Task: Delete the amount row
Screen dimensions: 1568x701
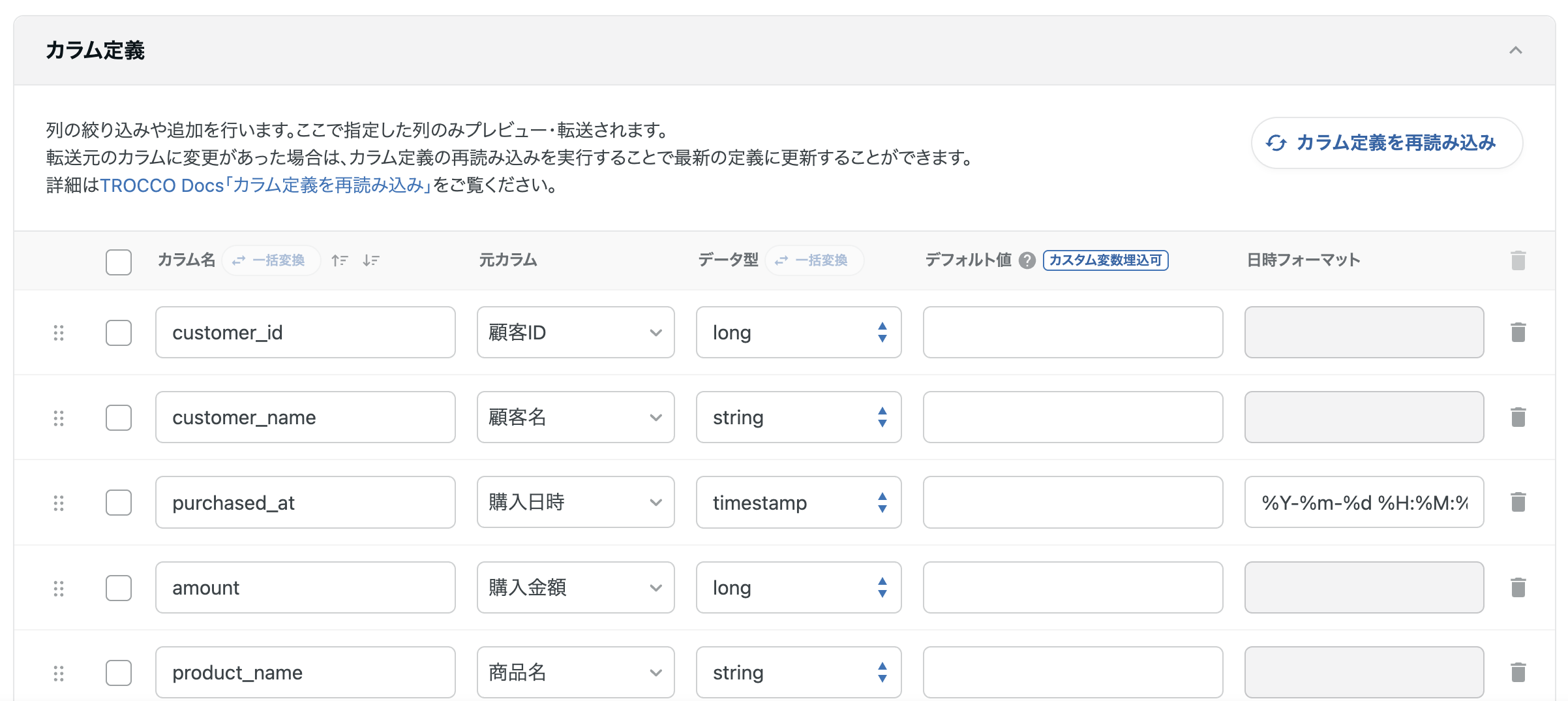Action: [x=1518, y=587]
